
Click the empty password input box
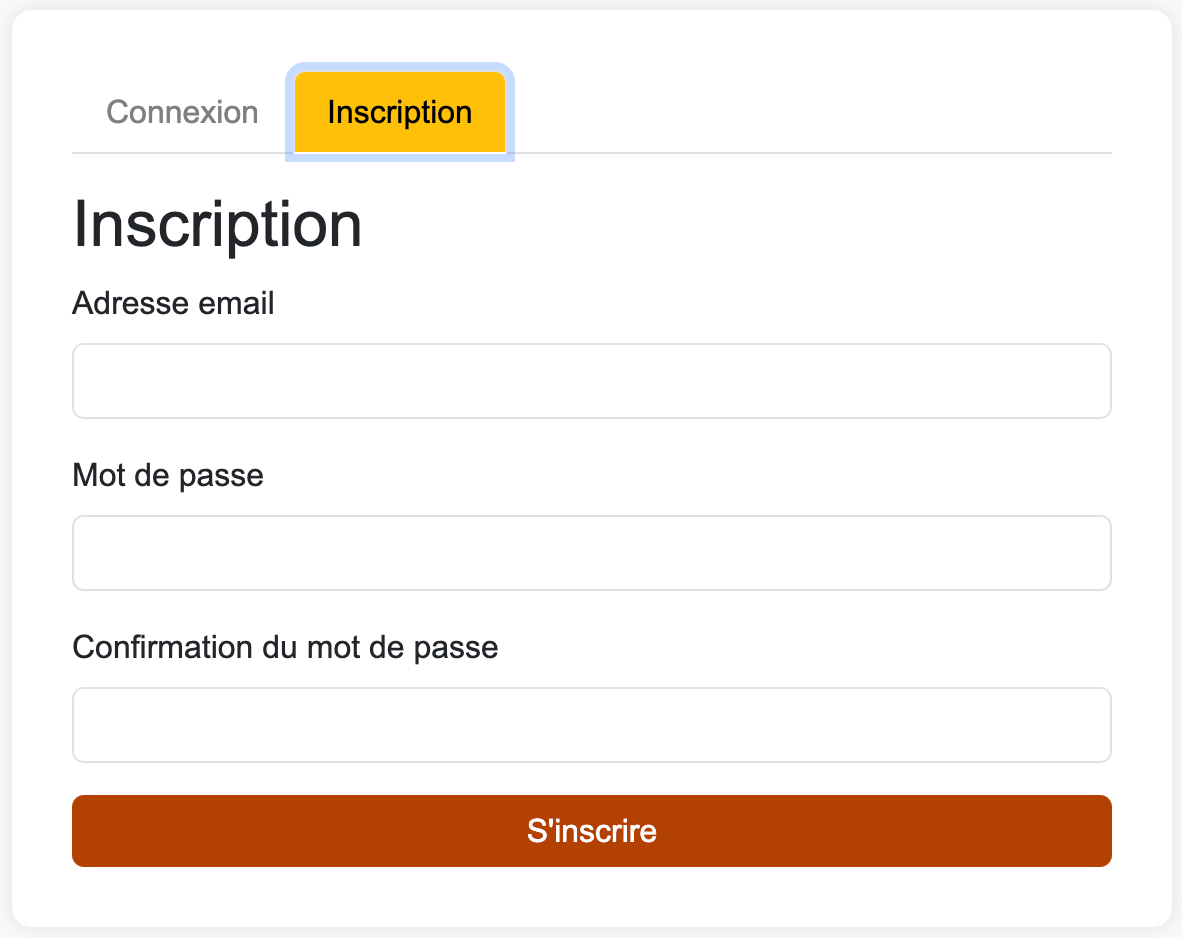coord(591,552)
